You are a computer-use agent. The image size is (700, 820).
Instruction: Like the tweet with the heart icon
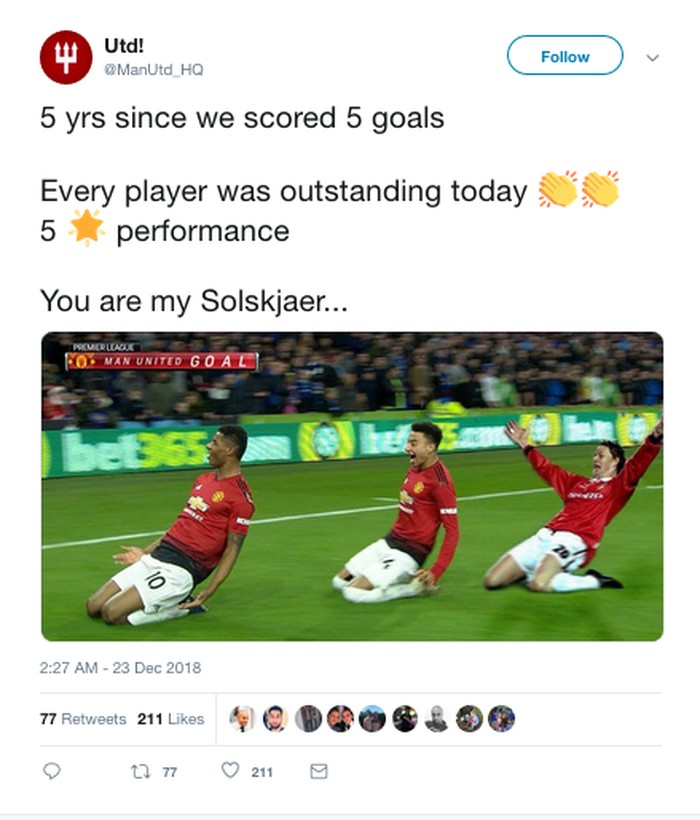(x=230, y=771)
